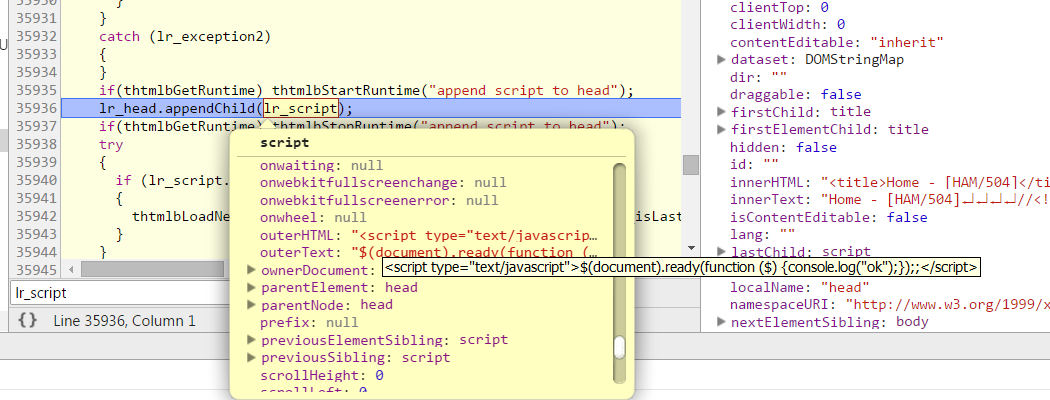Expand firstElementChild: title property
Image resolution: width=1050 pixels, height=400 pixels.
pos(721,129)
